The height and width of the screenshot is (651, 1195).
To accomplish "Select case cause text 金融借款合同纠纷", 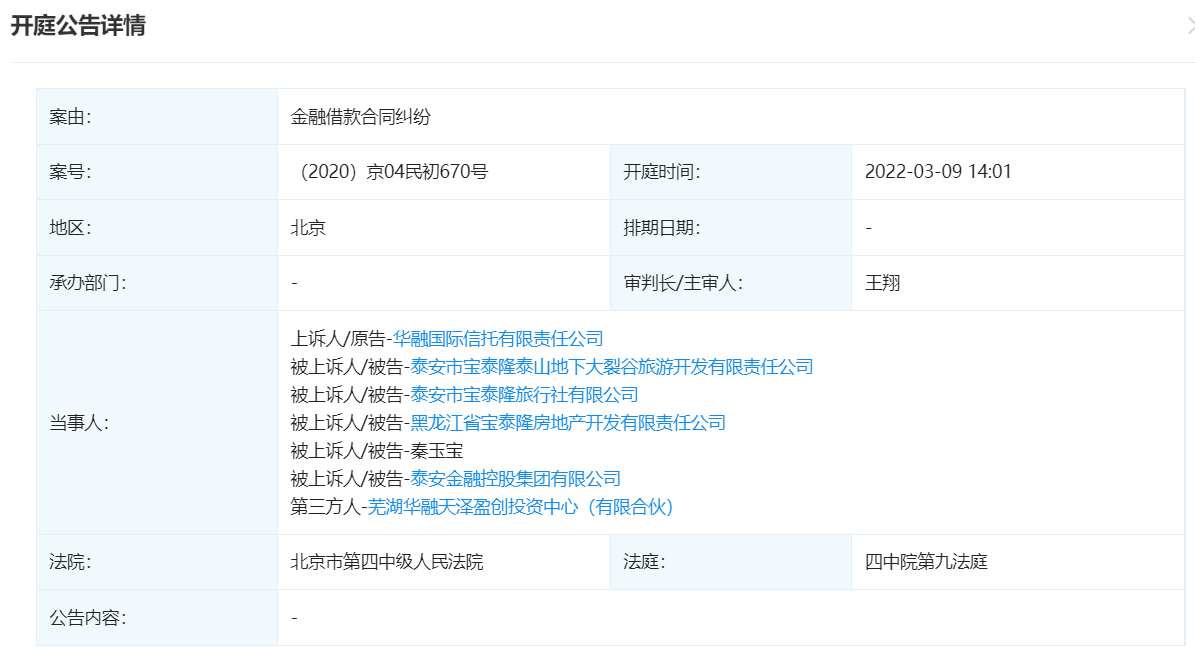I will pyautogui.click(x=360, y=117).
